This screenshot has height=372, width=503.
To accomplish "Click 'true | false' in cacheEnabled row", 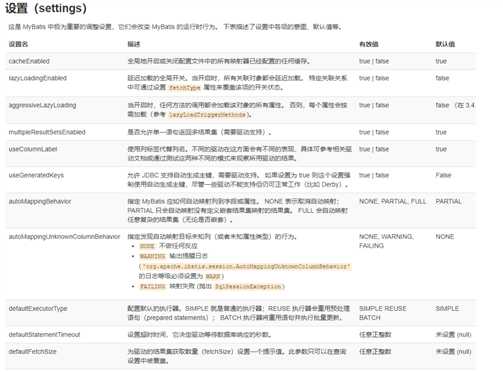I will click(x=374, y=61).
